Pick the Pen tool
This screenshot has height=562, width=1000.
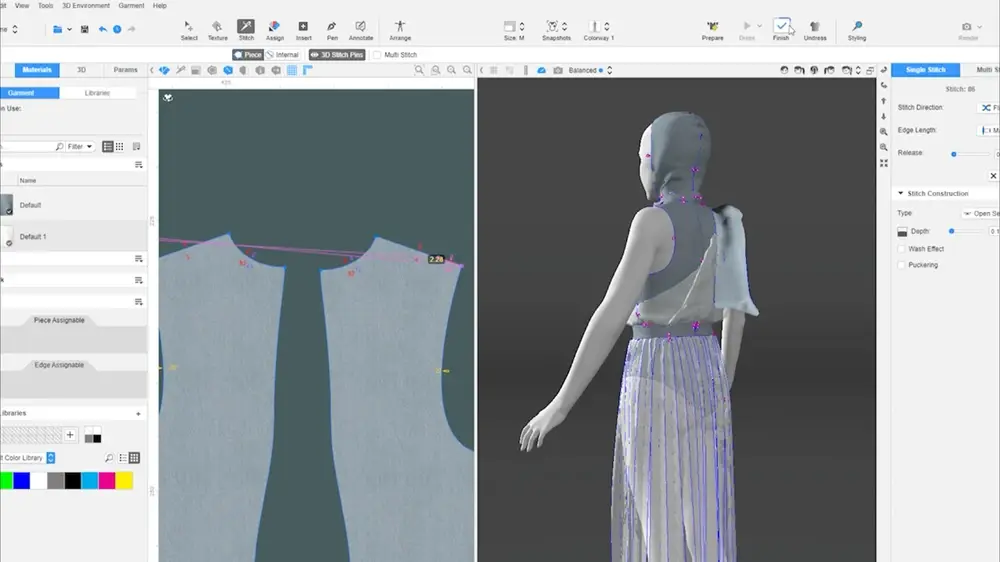pyautogui.click(x=332, y=28)
